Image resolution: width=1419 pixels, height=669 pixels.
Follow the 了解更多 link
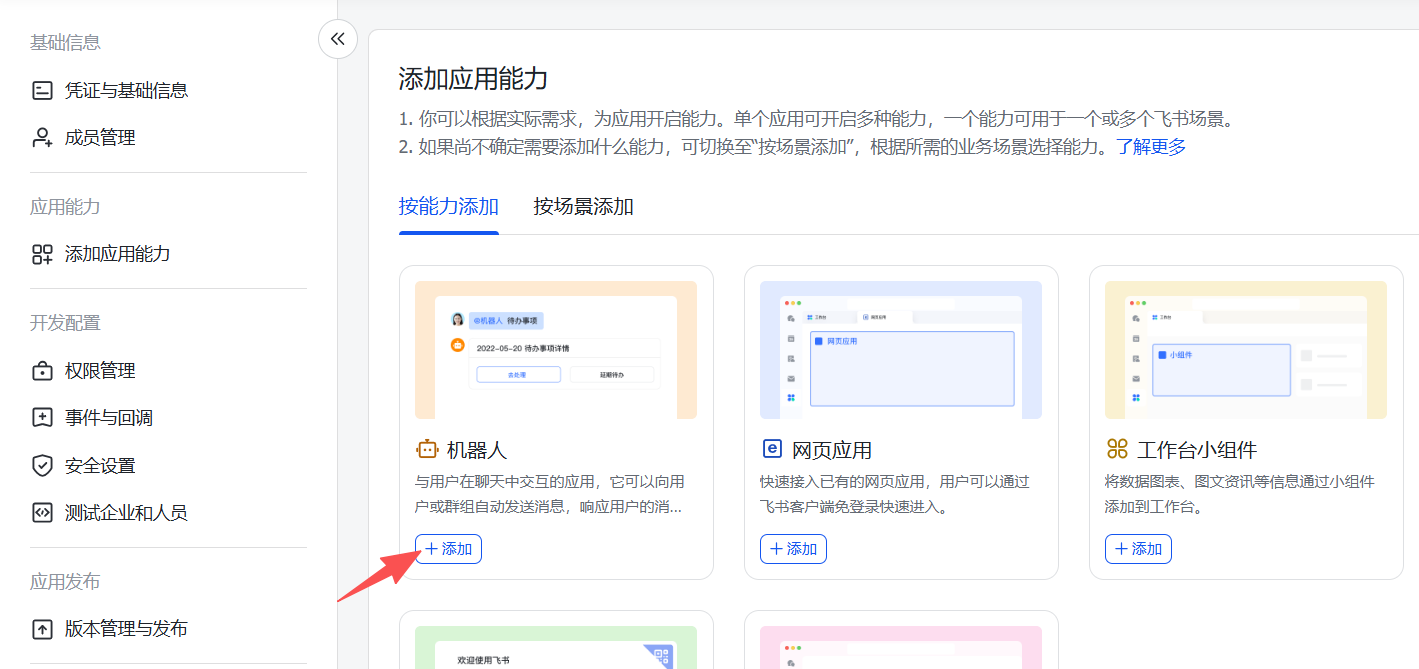[1151, 147]
